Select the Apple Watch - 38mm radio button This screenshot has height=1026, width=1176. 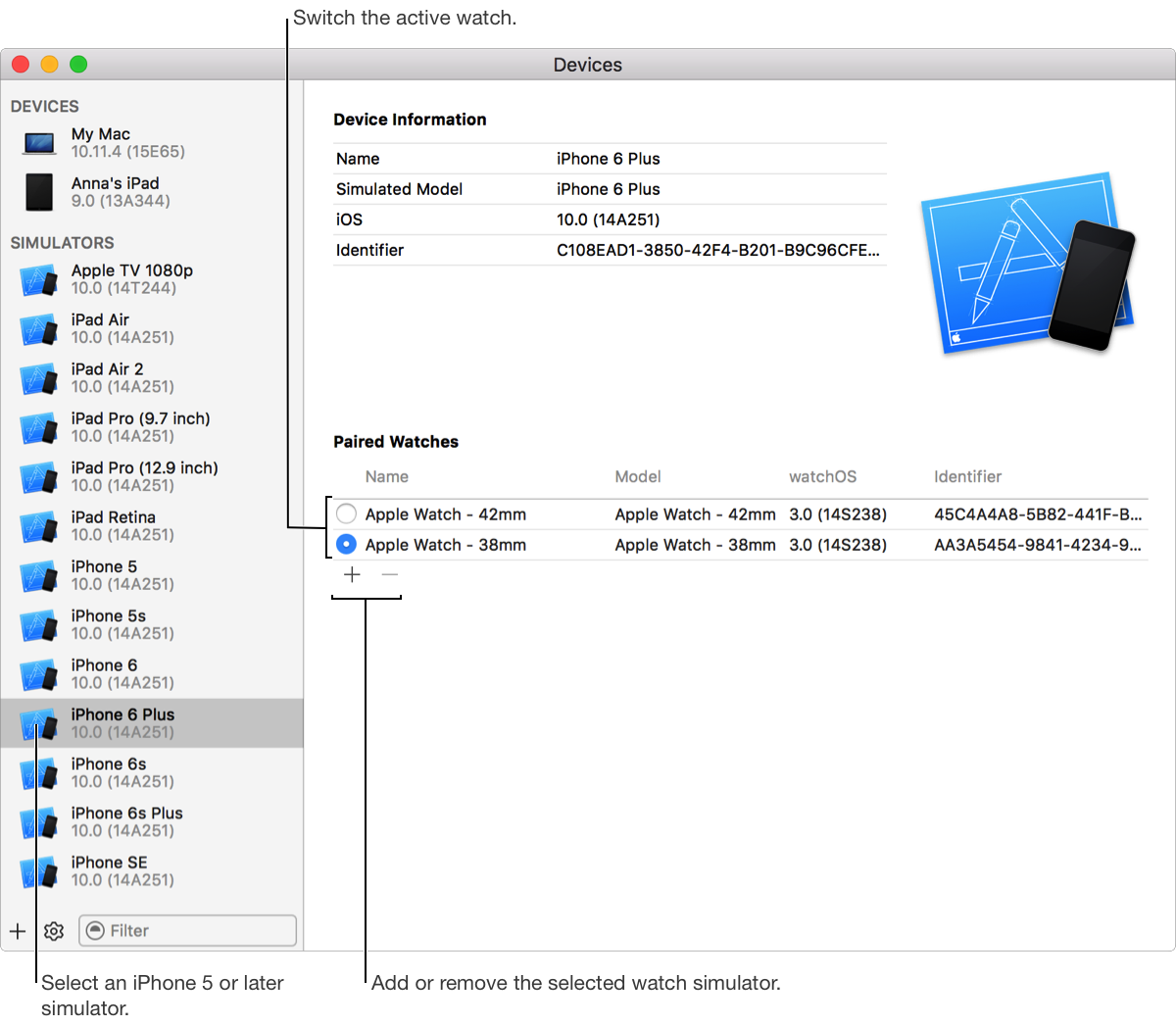click(x=346, y=544)
